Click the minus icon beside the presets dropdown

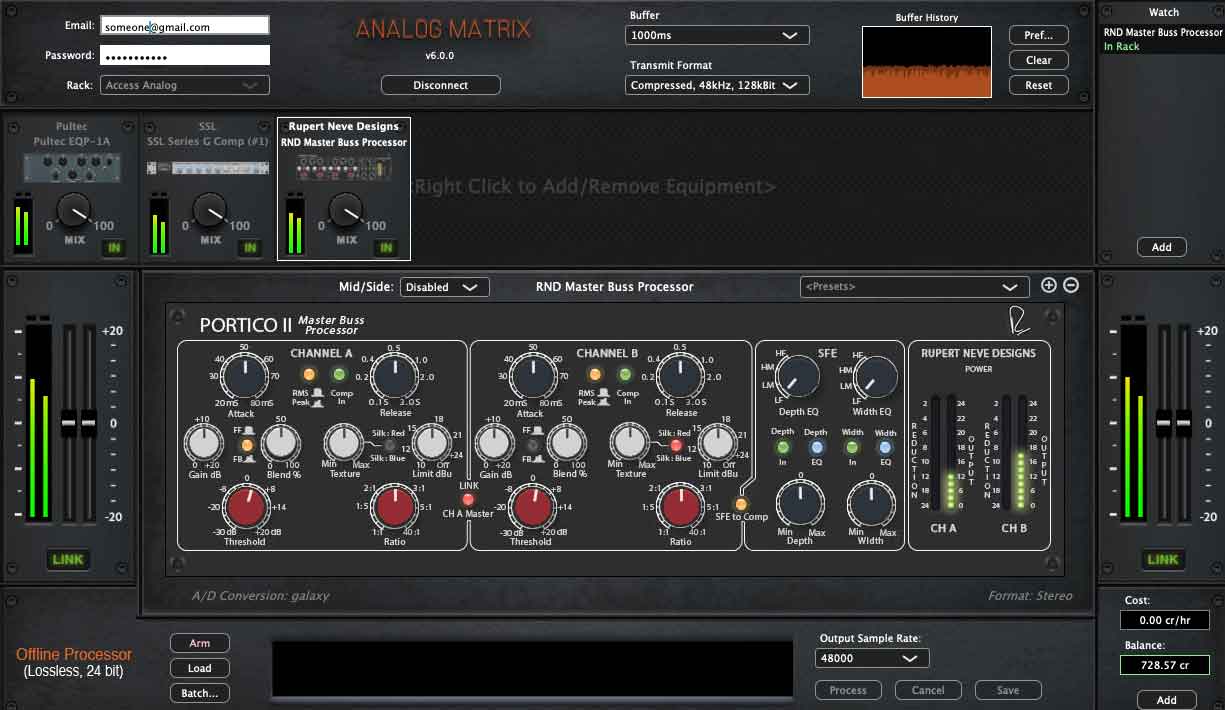click(1070, 285)
